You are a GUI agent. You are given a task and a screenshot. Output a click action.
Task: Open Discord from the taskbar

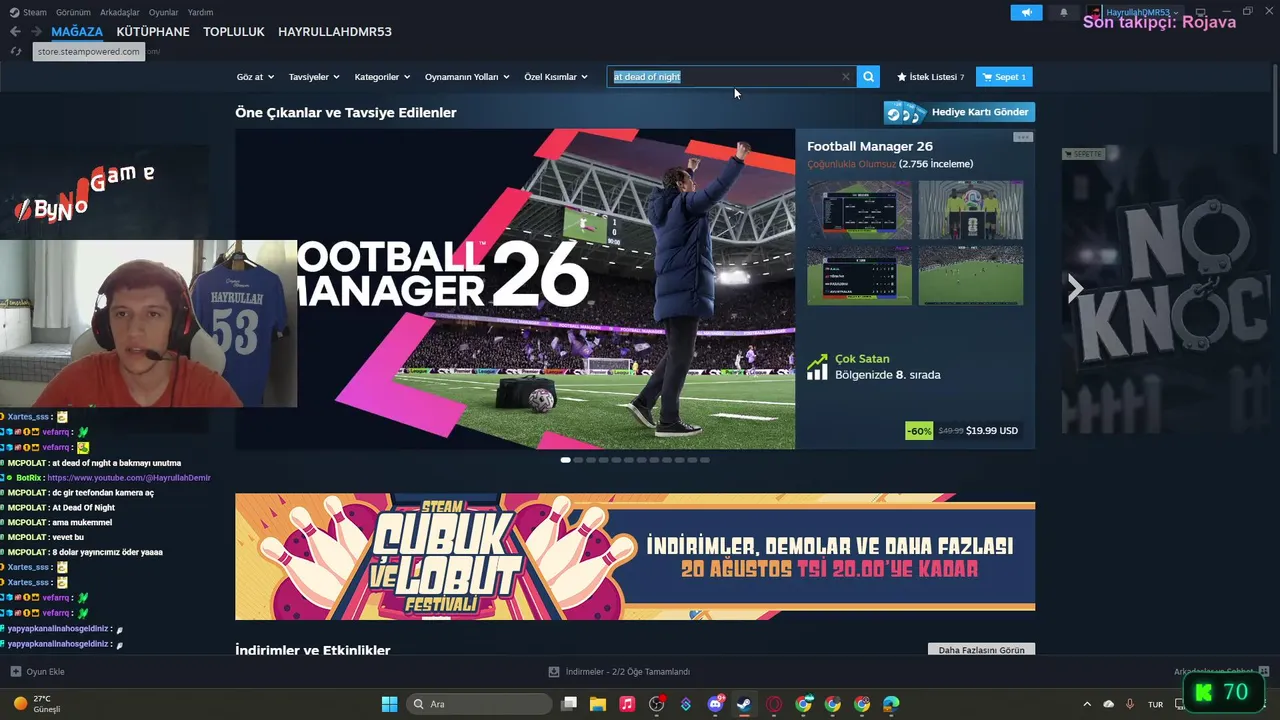[x=716, y=704]
